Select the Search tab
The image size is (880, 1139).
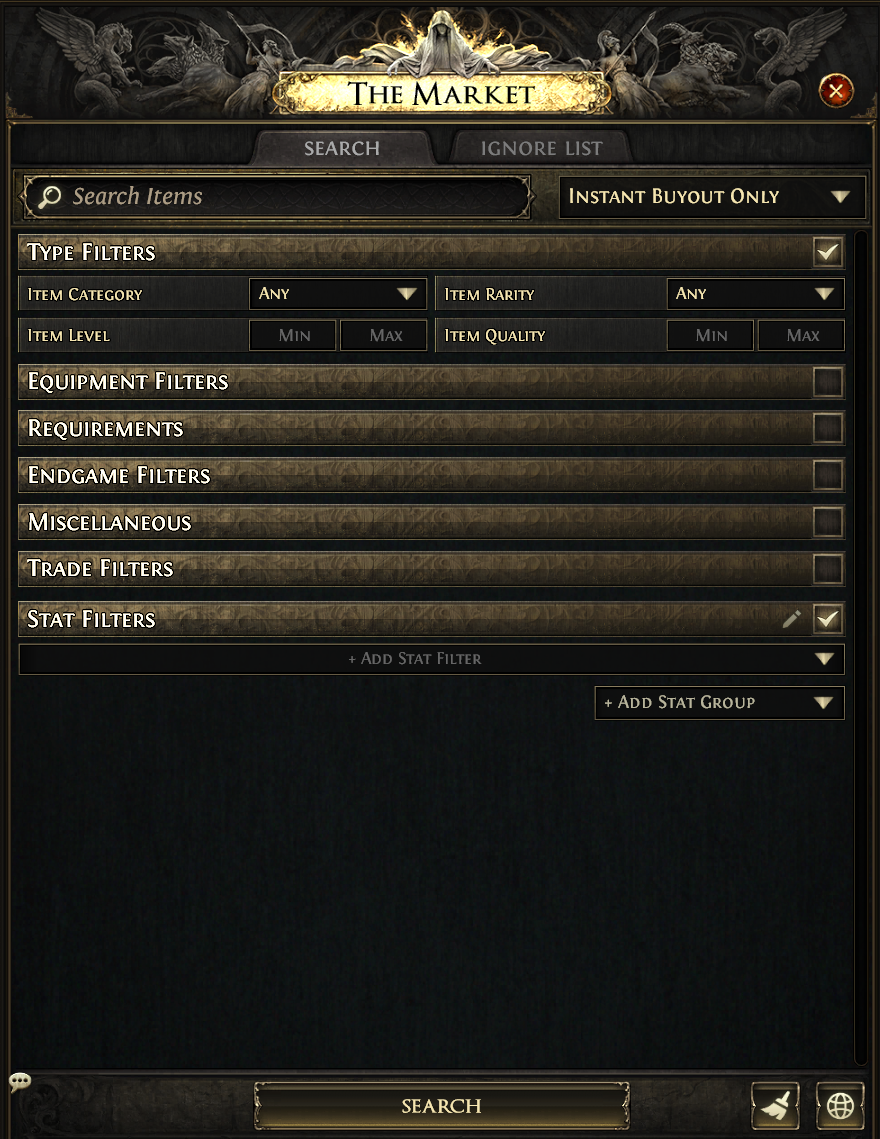(x=342, y=148)
